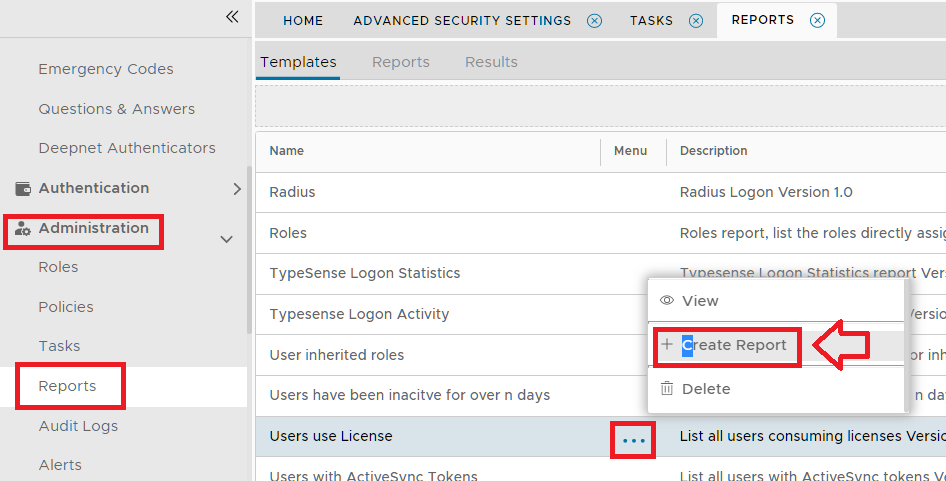Collapse the Administration section chevron

pyautogui.click(x=227, y=239)
